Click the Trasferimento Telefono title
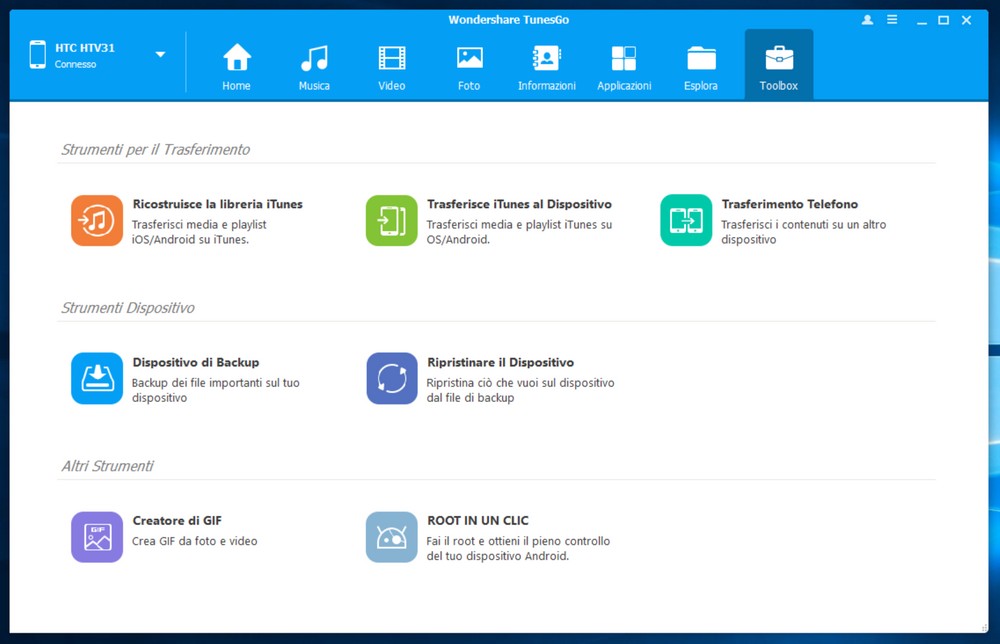Screen dimensions: 1000x644 point(790,204)
